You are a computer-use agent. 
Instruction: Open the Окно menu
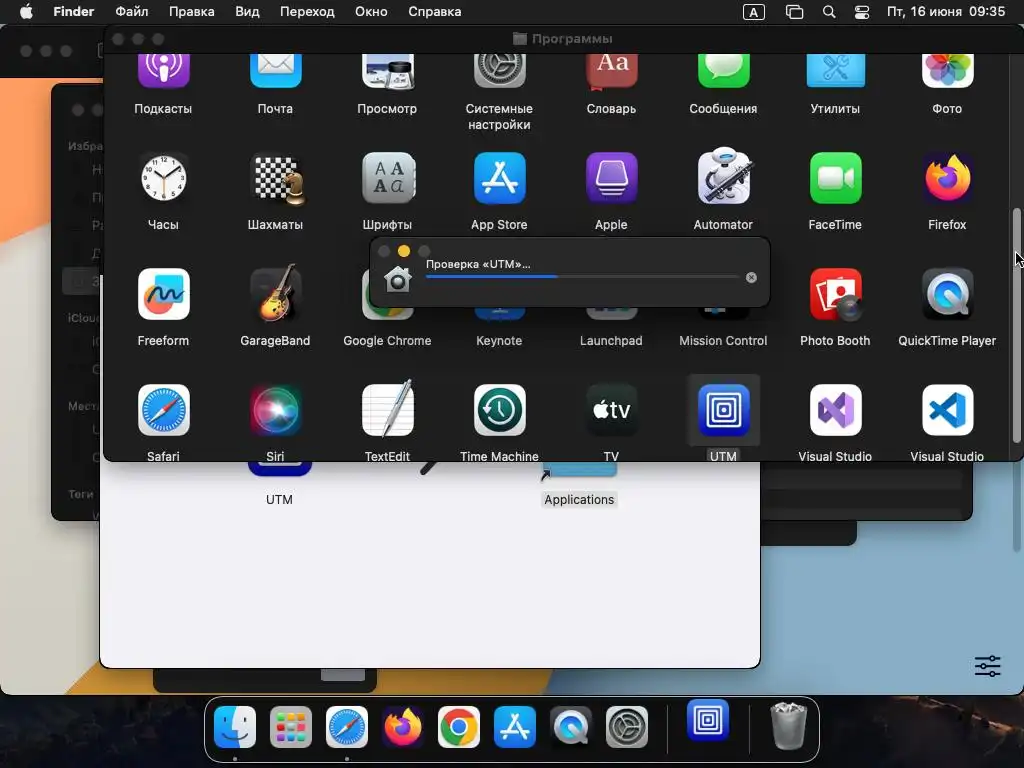pyautogui.click(x=371, y=12)
